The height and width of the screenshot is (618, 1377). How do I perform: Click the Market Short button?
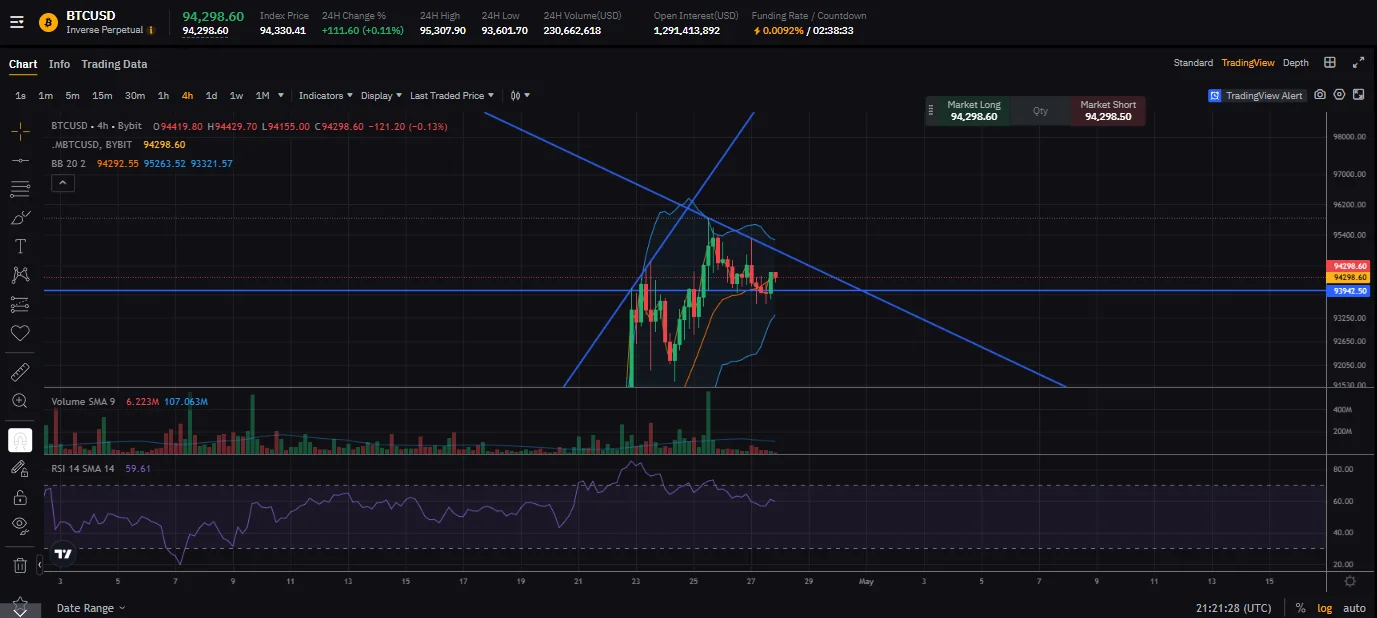click(x=1108, y=111)
